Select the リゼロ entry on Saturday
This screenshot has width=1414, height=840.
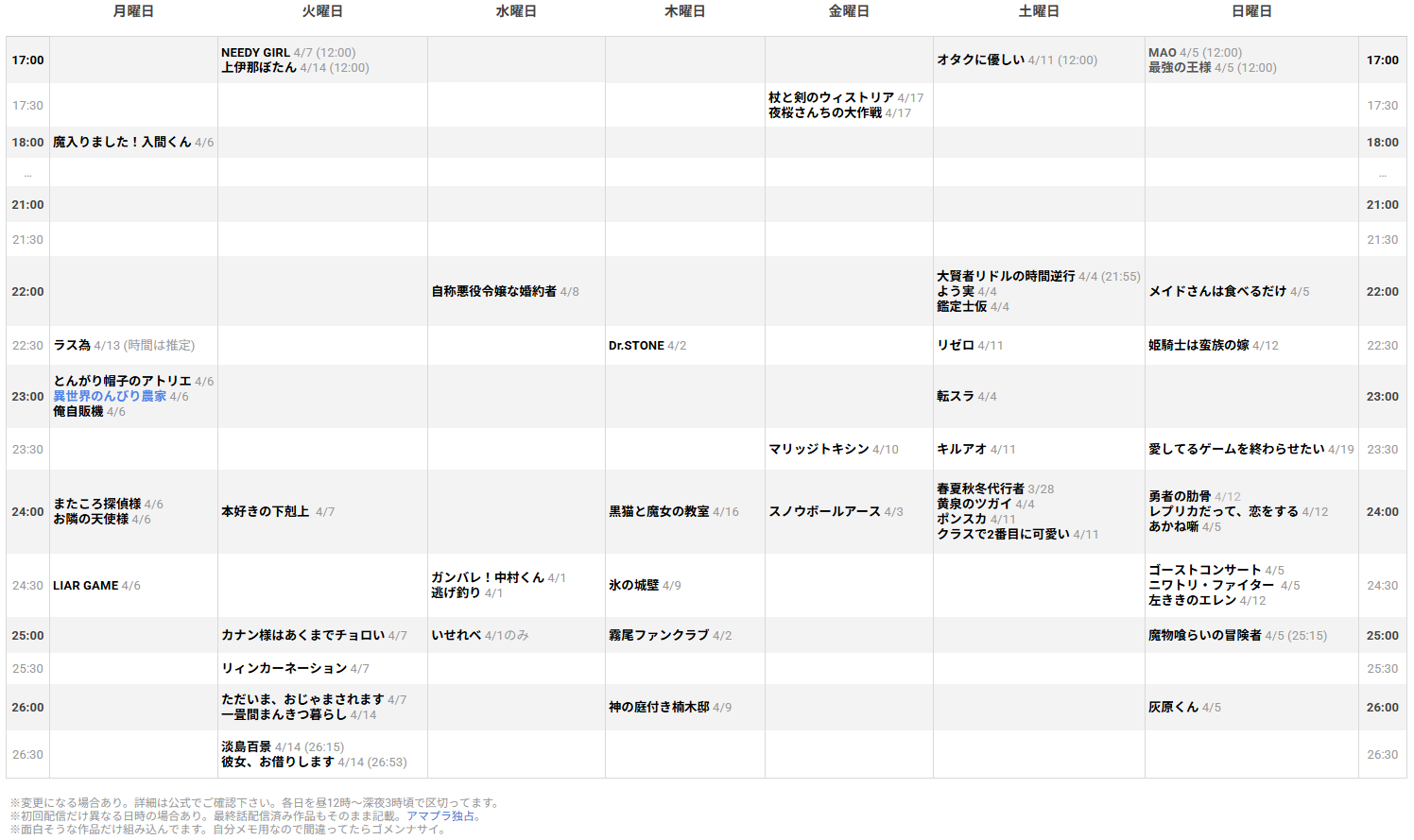(956, 346)
